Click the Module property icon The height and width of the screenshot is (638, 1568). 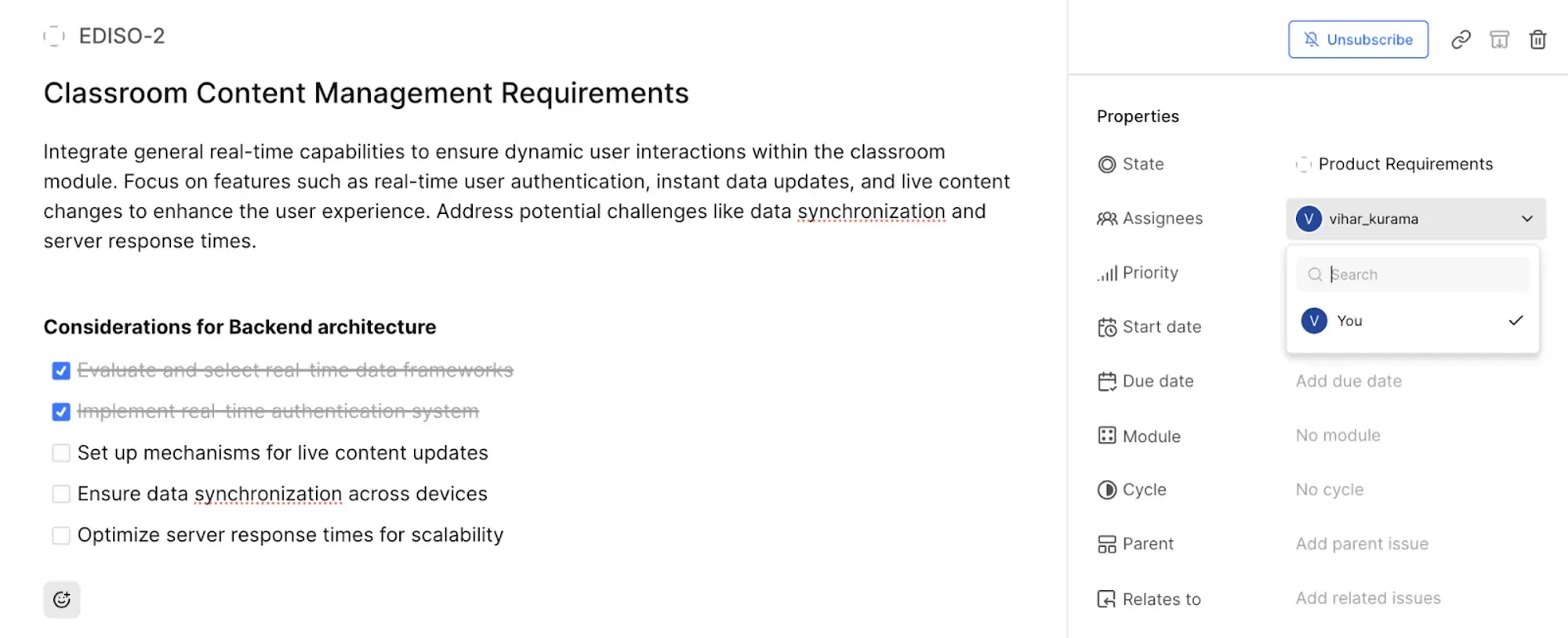(x=1106, y=436)
